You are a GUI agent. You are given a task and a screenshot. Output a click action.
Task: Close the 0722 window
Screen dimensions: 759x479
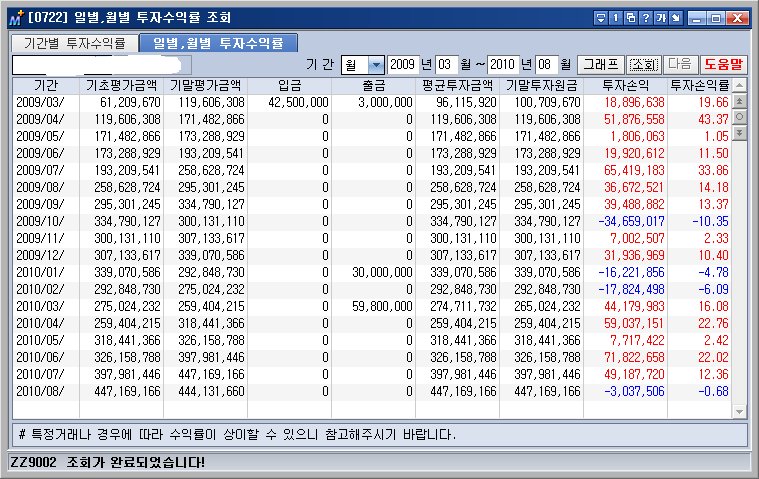(x=738, y=18)
